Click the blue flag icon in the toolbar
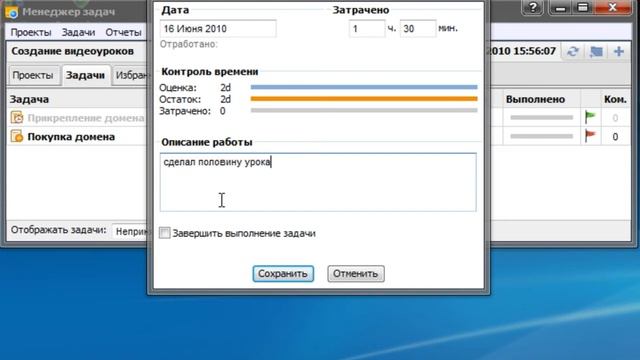 pyautogui.click(x=596, y=51)
